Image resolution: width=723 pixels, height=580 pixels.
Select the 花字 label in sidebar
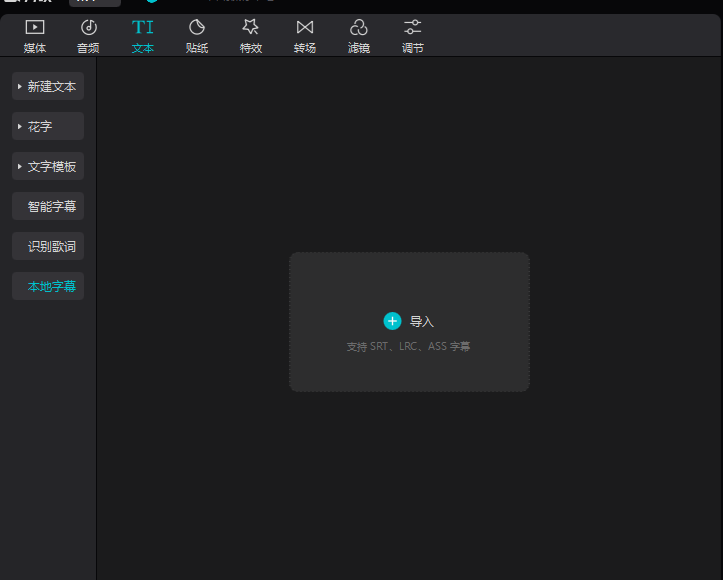click(40, 127)
